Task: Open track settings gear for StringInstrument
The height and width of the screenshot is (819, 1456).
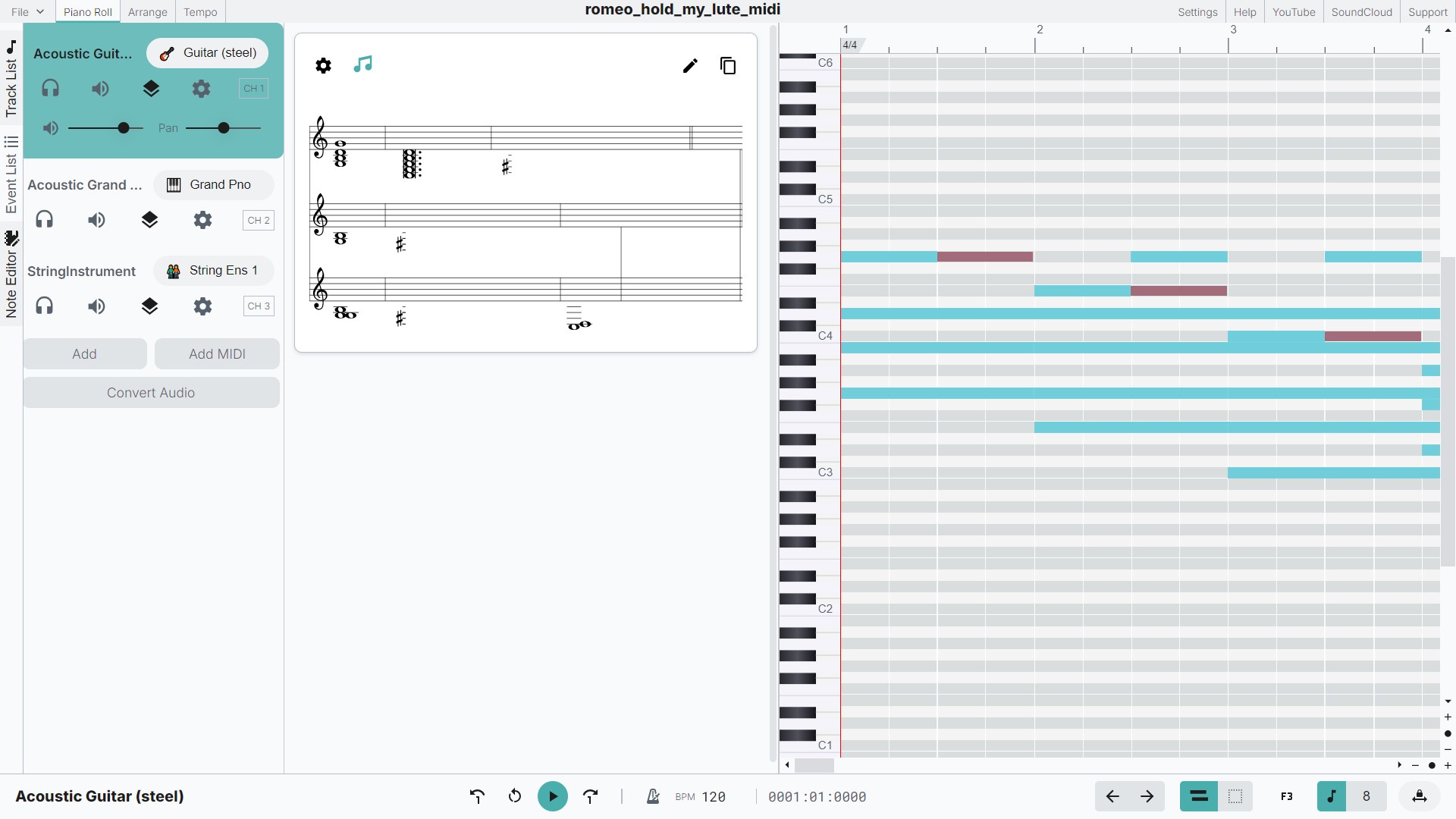Action: (202, 306)
